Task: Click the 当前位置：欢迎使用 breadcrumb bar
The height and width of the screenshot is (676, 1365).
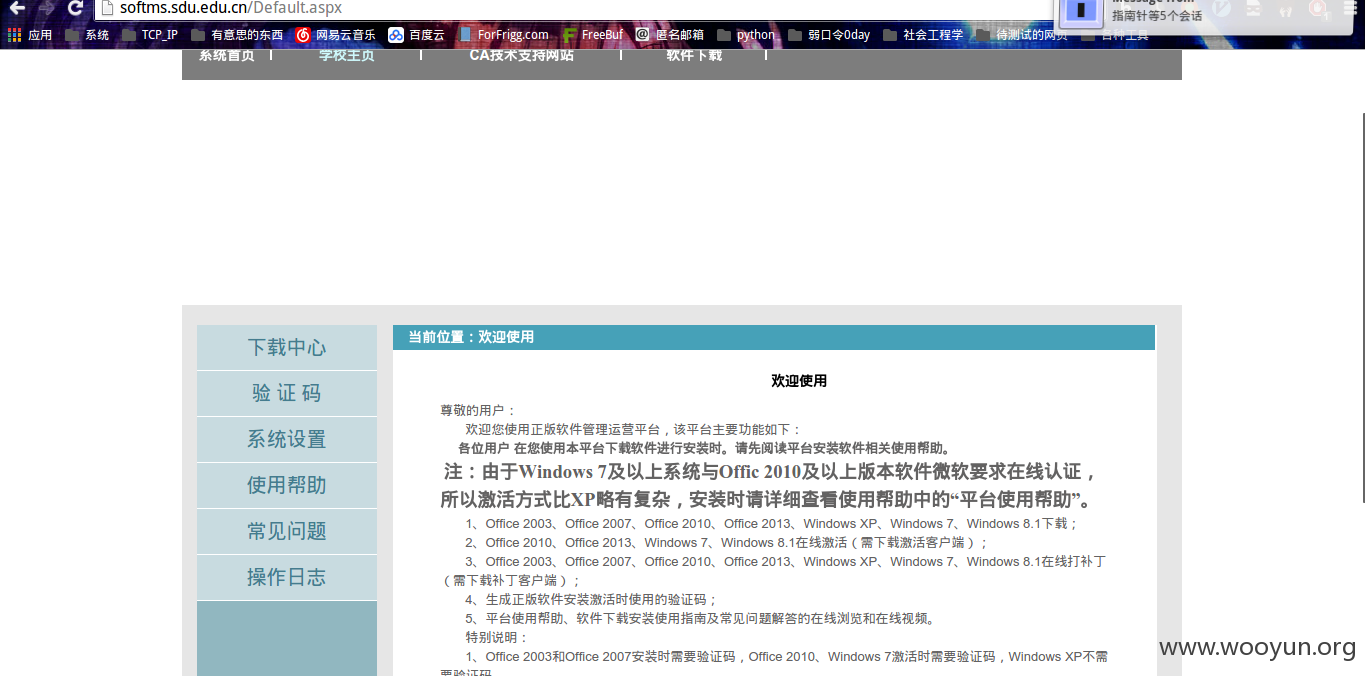Action: (774, 337)
